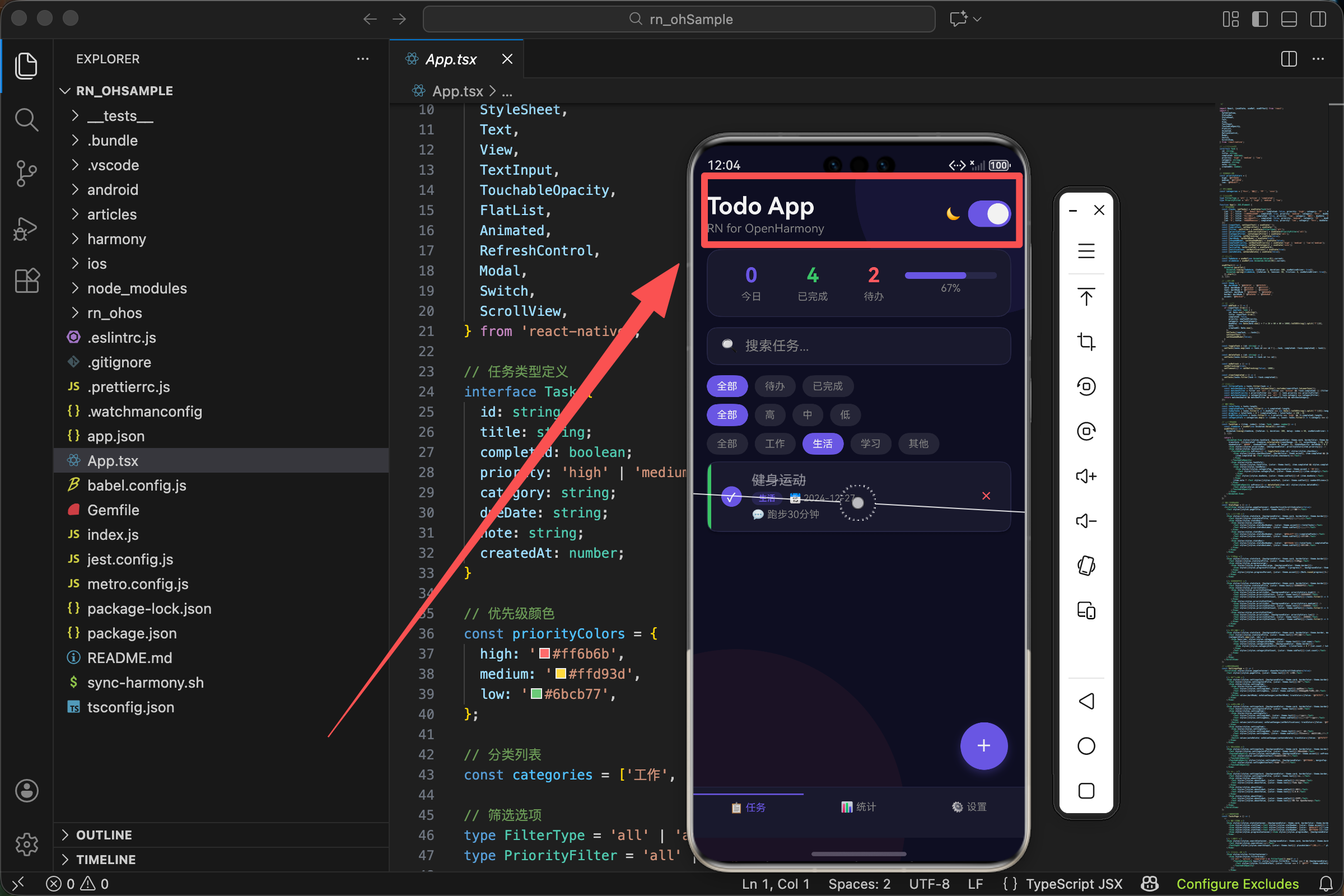Switch to the 统计 tab in the app
This screenshot has height=896, width=1344.
pos(858,807)
